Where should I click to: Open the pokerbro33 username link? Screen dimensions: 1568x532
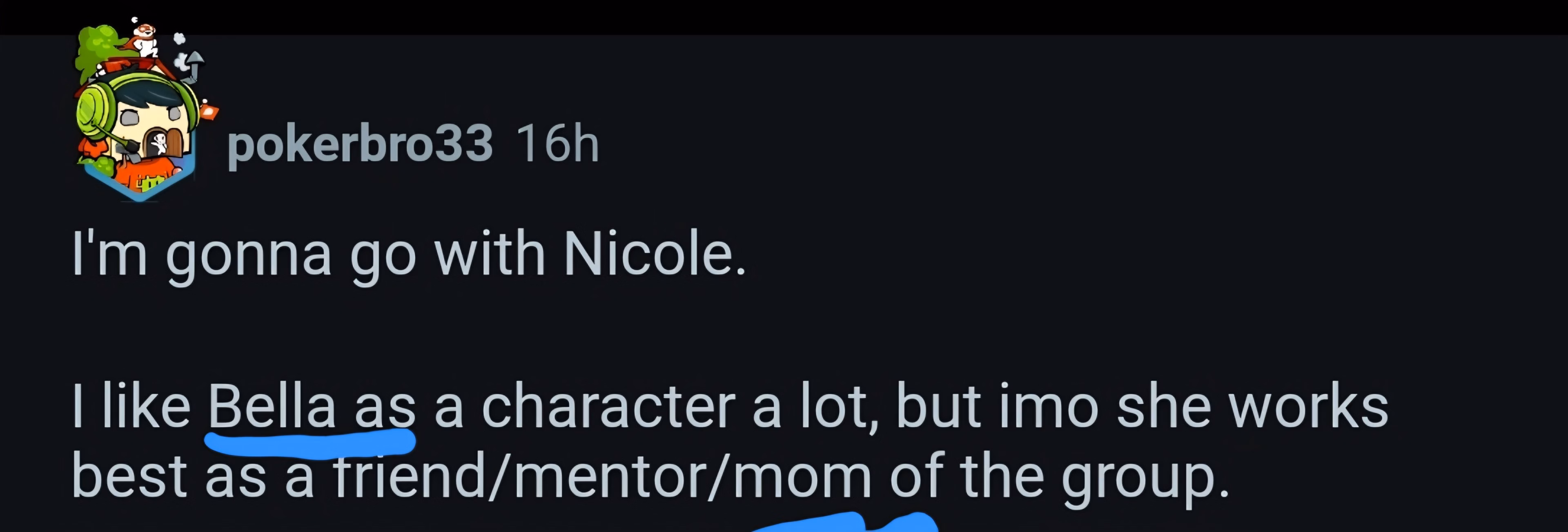click(359, 144)
